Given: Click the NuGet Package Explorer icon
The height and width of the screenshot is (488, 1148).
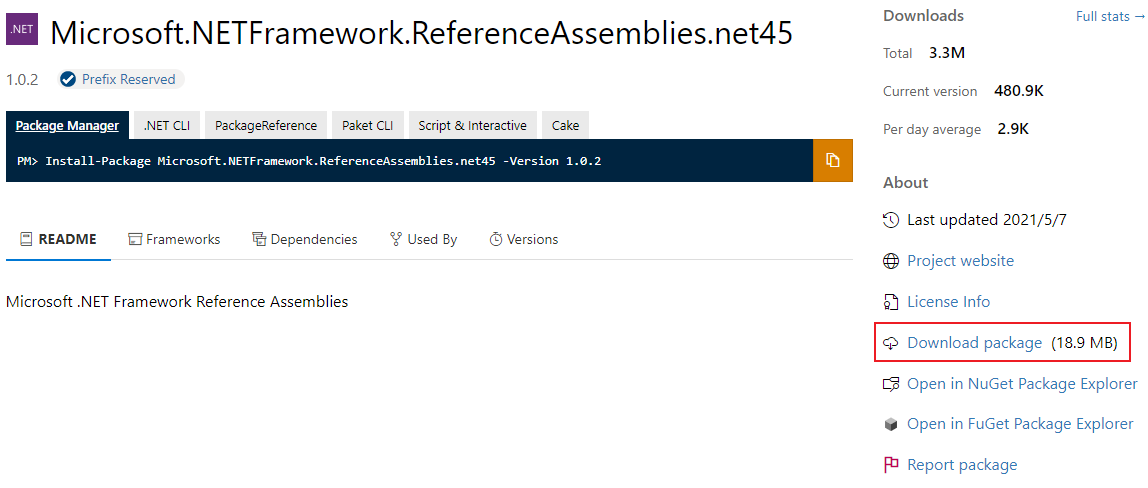Looking at the screenshot, I should click(x=891, y=384).
